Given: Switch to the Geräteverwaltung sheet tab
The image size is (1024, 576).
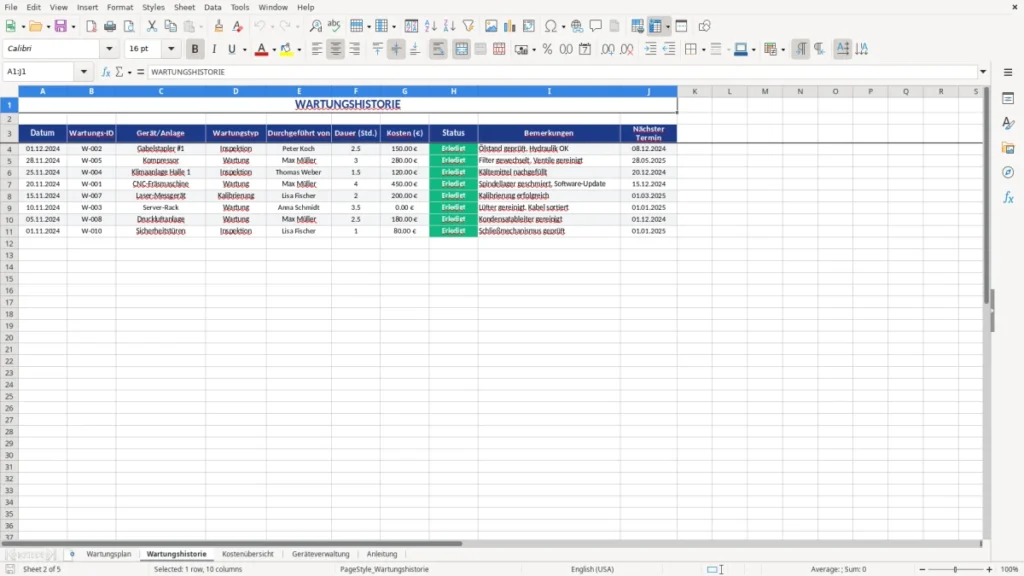Looking at the screenshot, I should (x=321, y=554).
